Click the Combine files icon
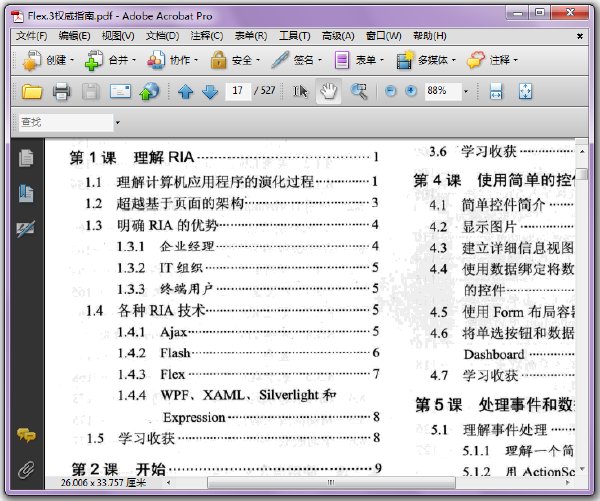The image size is (600, 501). click(94, 60)
